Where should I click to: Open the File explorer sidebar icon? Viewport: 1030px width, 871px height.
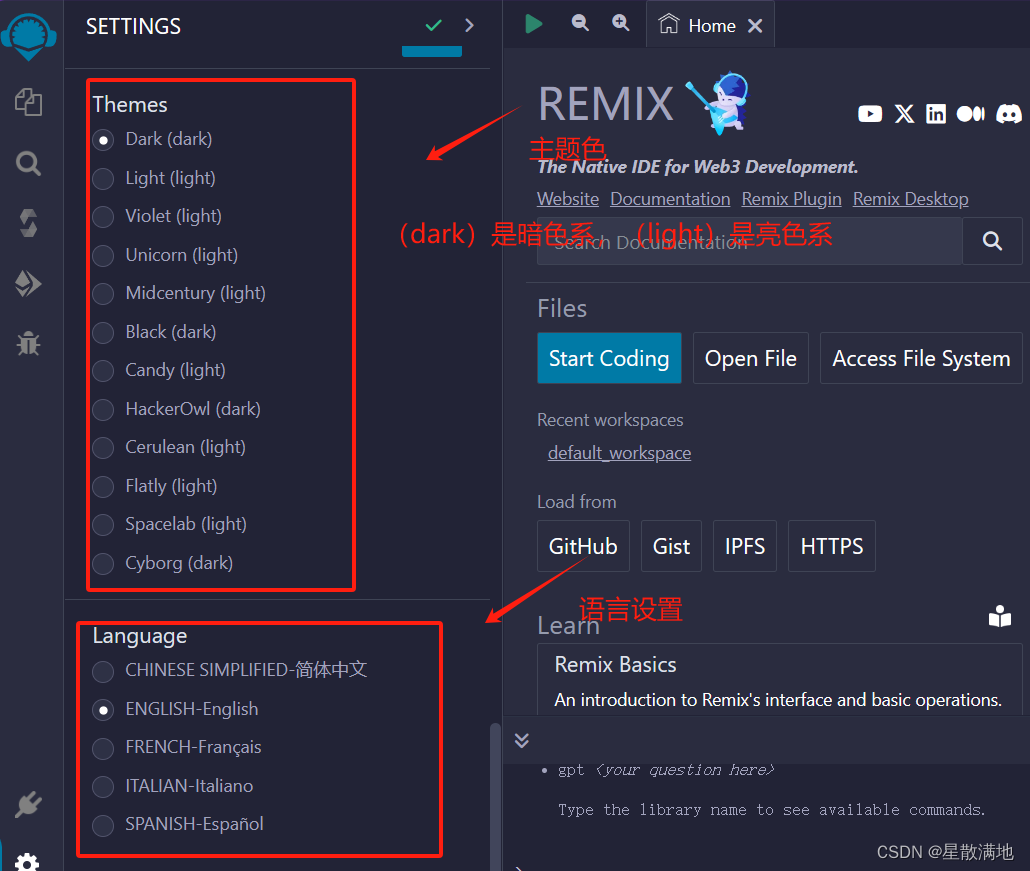tap(28, 102)
